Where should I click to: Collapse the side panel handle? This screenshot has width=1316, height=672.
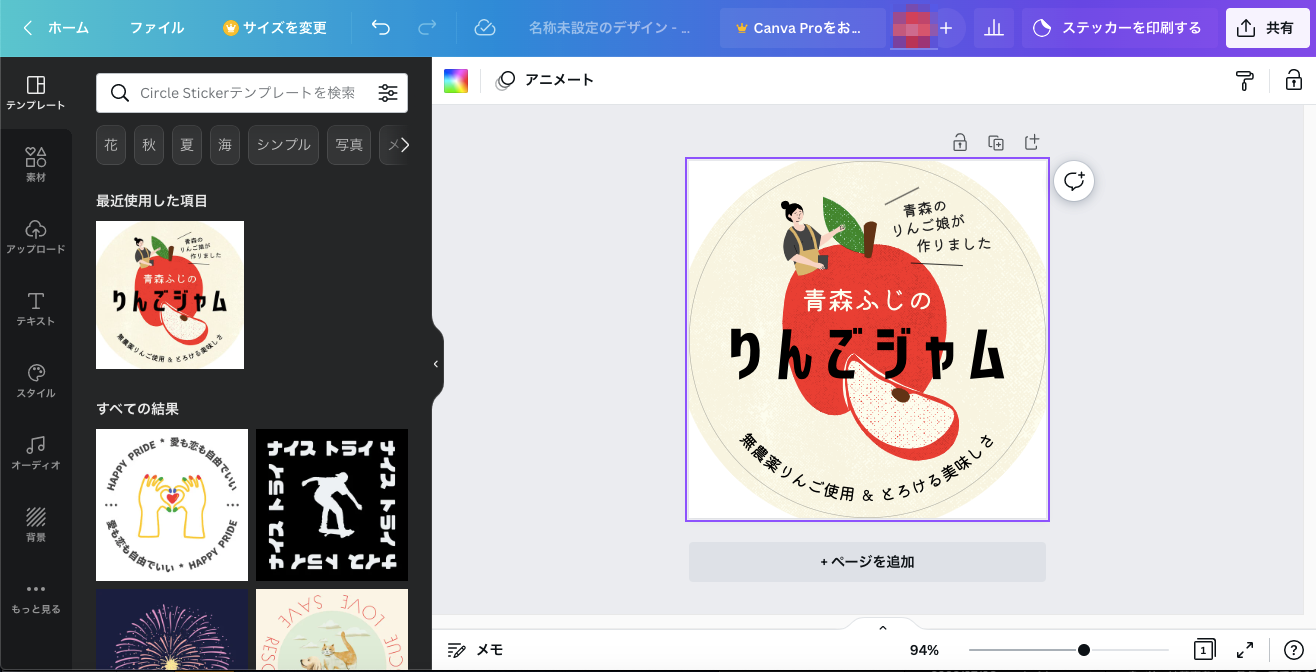coord(436,364)
